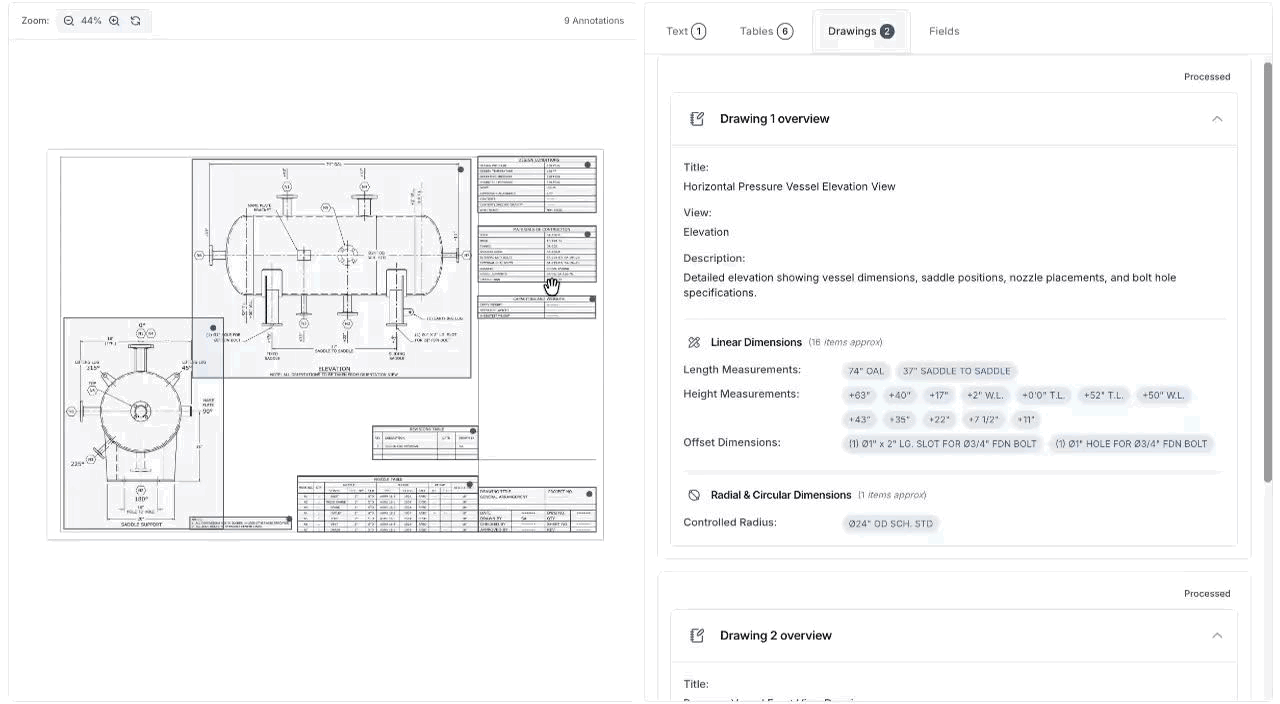
Task: Click the Processed status above Drawing 2
Action: 1207,594
